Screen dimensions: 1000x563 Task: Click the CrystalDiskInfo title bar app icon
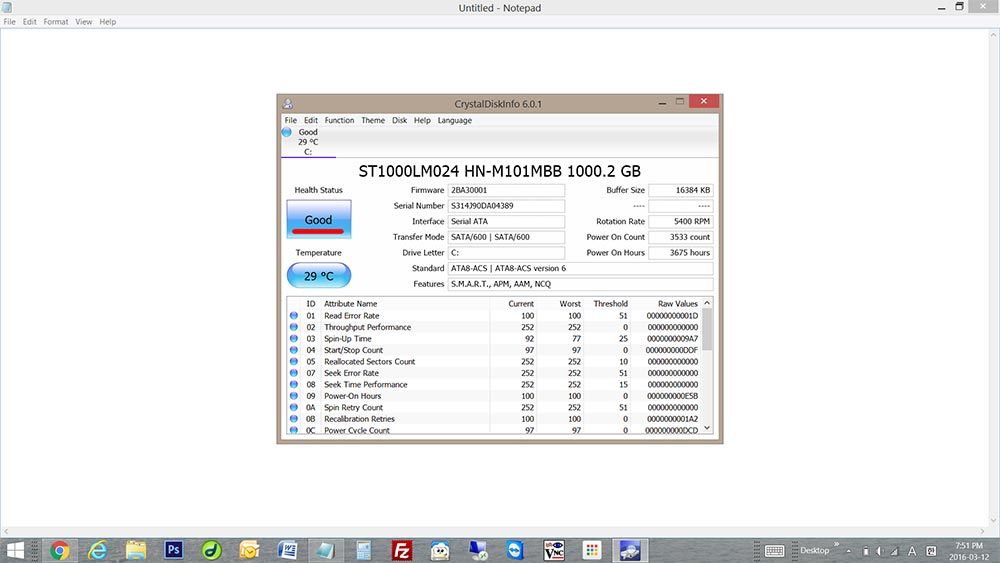pyautogui.click(x=288, y=103)
